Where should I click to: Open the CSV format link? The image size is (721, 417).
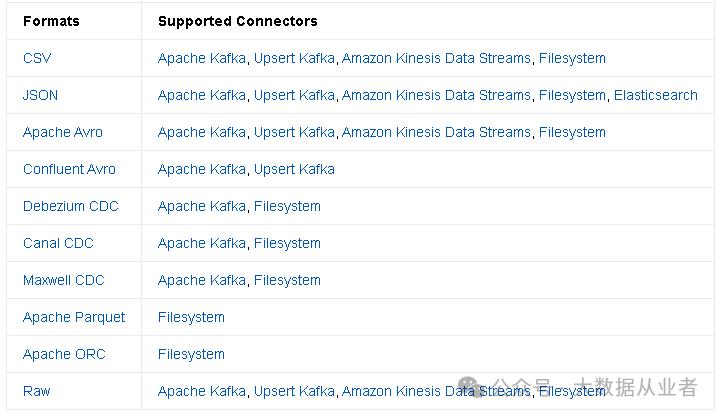click(x=37, y=58)
